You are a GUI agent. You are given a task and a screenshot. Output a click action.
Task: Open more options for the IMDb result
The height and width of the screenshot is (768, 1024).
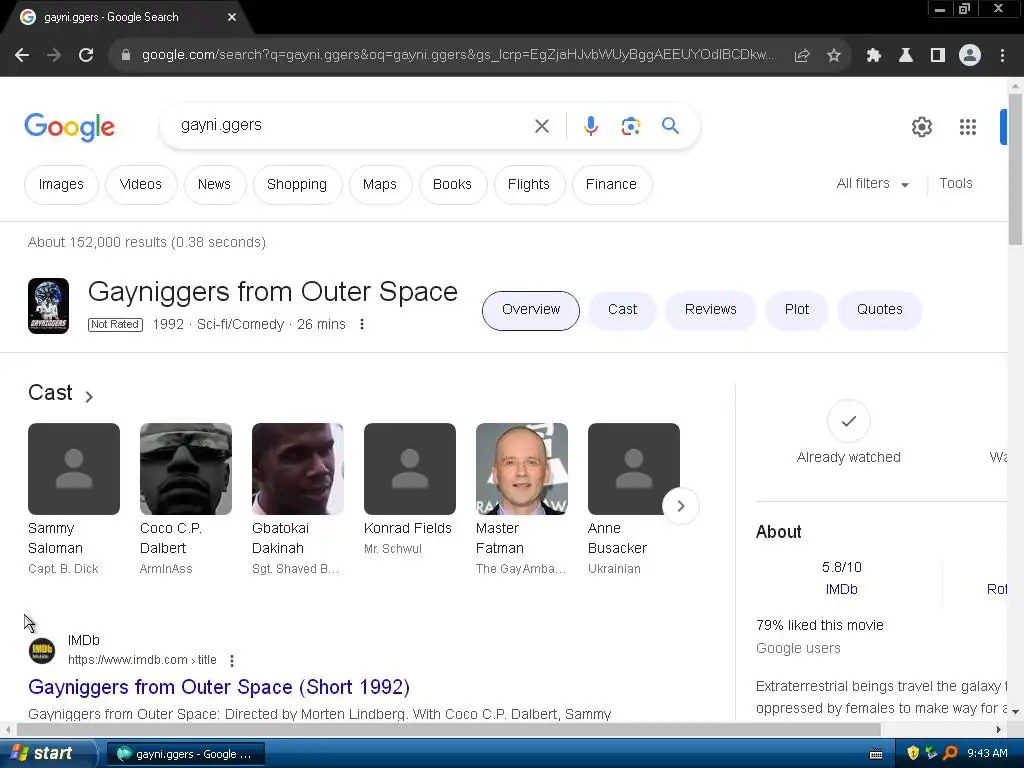[x=232, y=661]
